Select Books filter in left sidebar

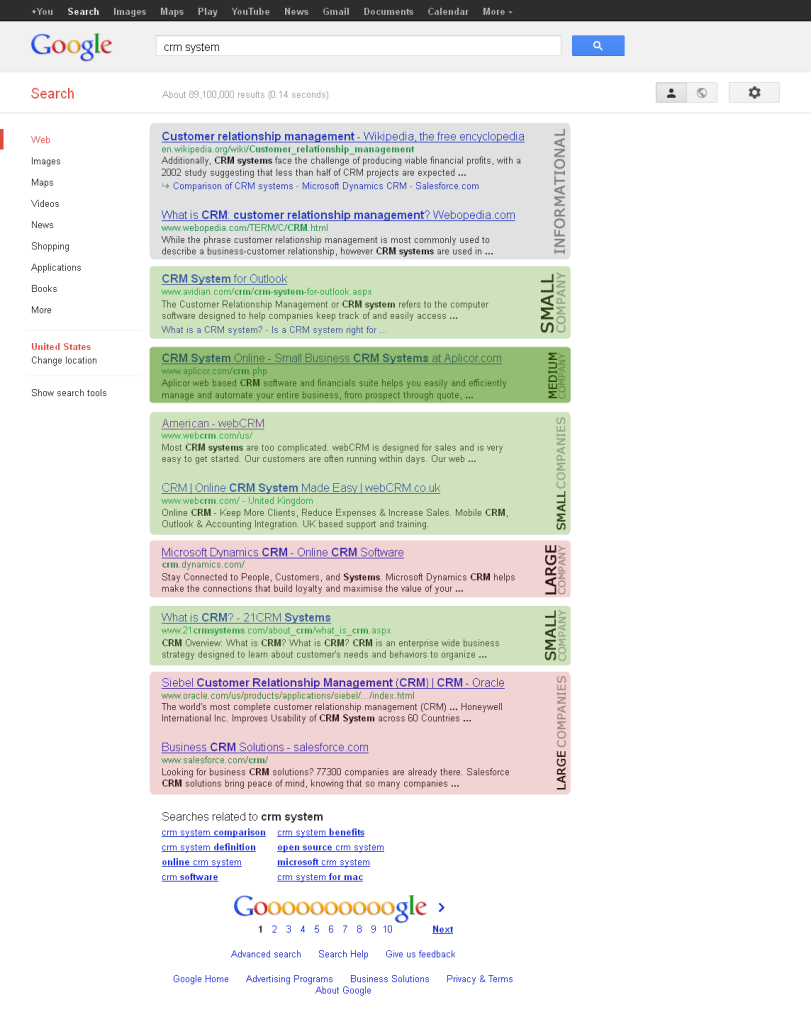tap(44, 289)
